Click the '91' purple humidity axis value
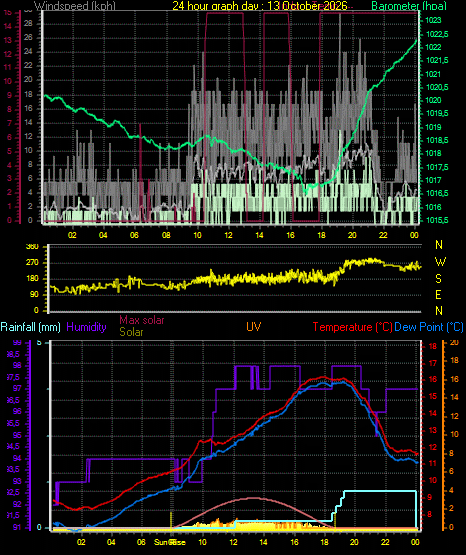The width and height of the screenshot is (466, 555). [x=17, y=527]
